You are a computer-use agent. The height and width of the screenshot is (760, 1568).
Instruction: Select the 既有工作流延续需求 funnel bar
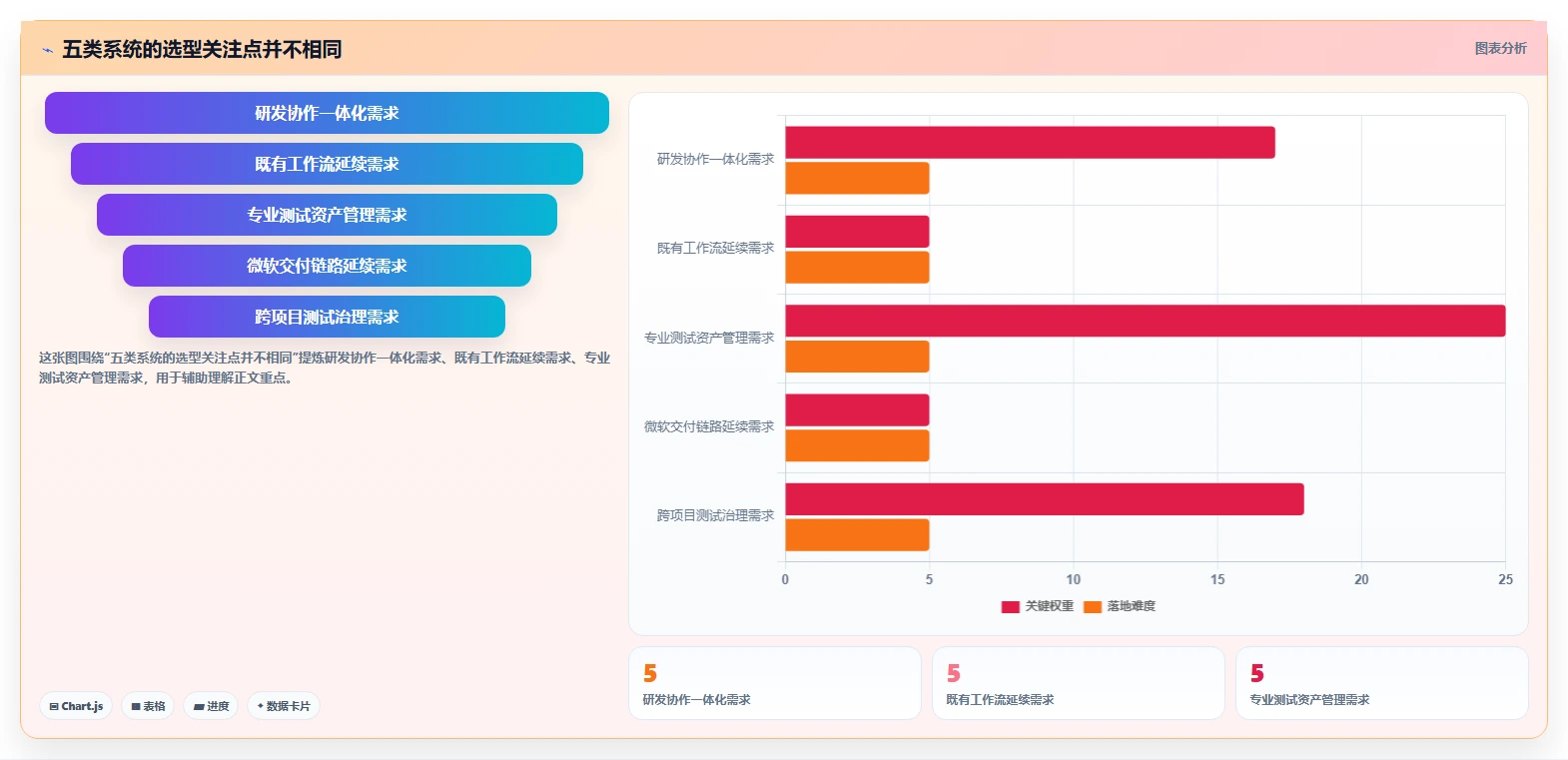click(327, 164)
